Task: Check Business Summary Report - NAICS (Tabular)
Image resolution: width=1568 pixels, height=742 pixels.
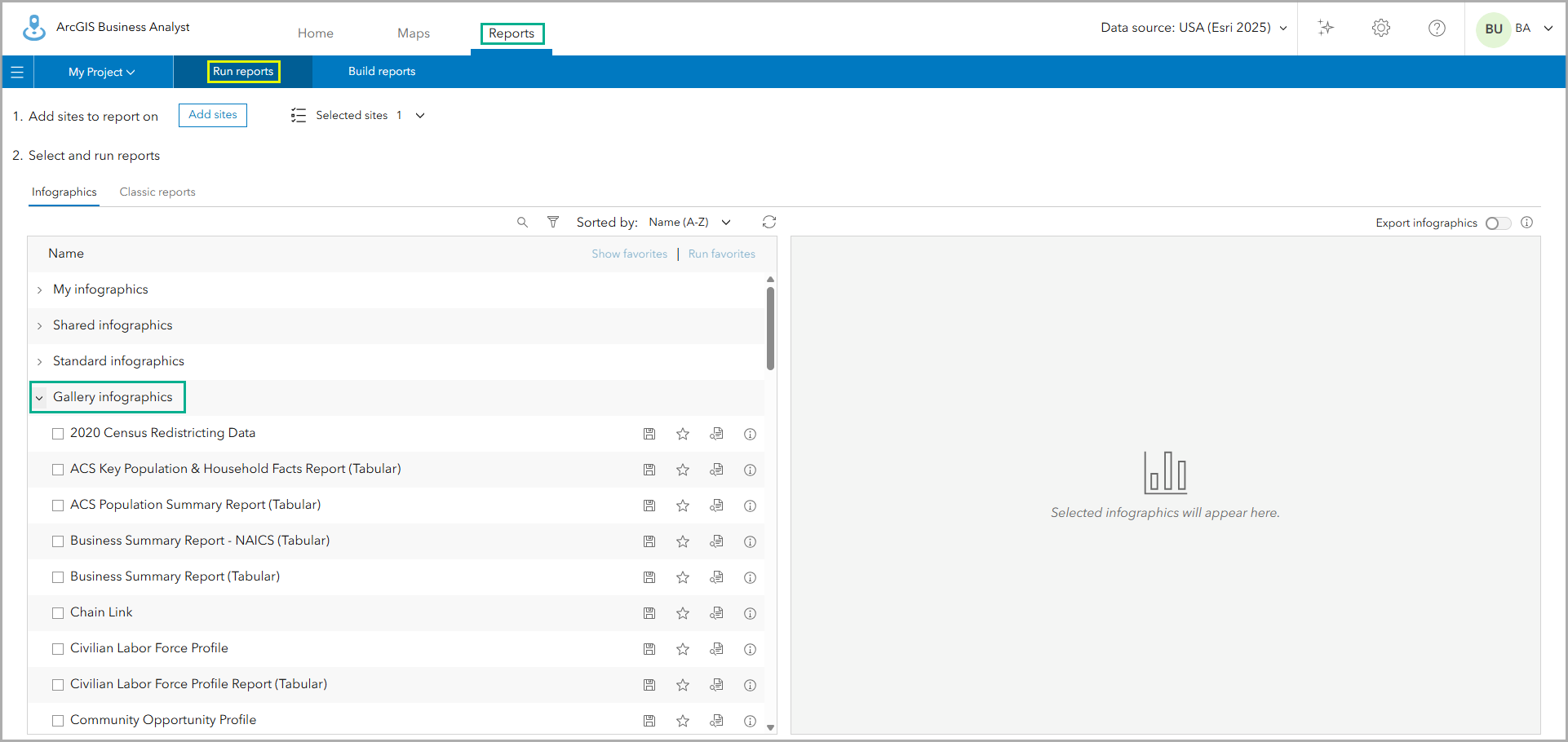Action: [58, 541]
